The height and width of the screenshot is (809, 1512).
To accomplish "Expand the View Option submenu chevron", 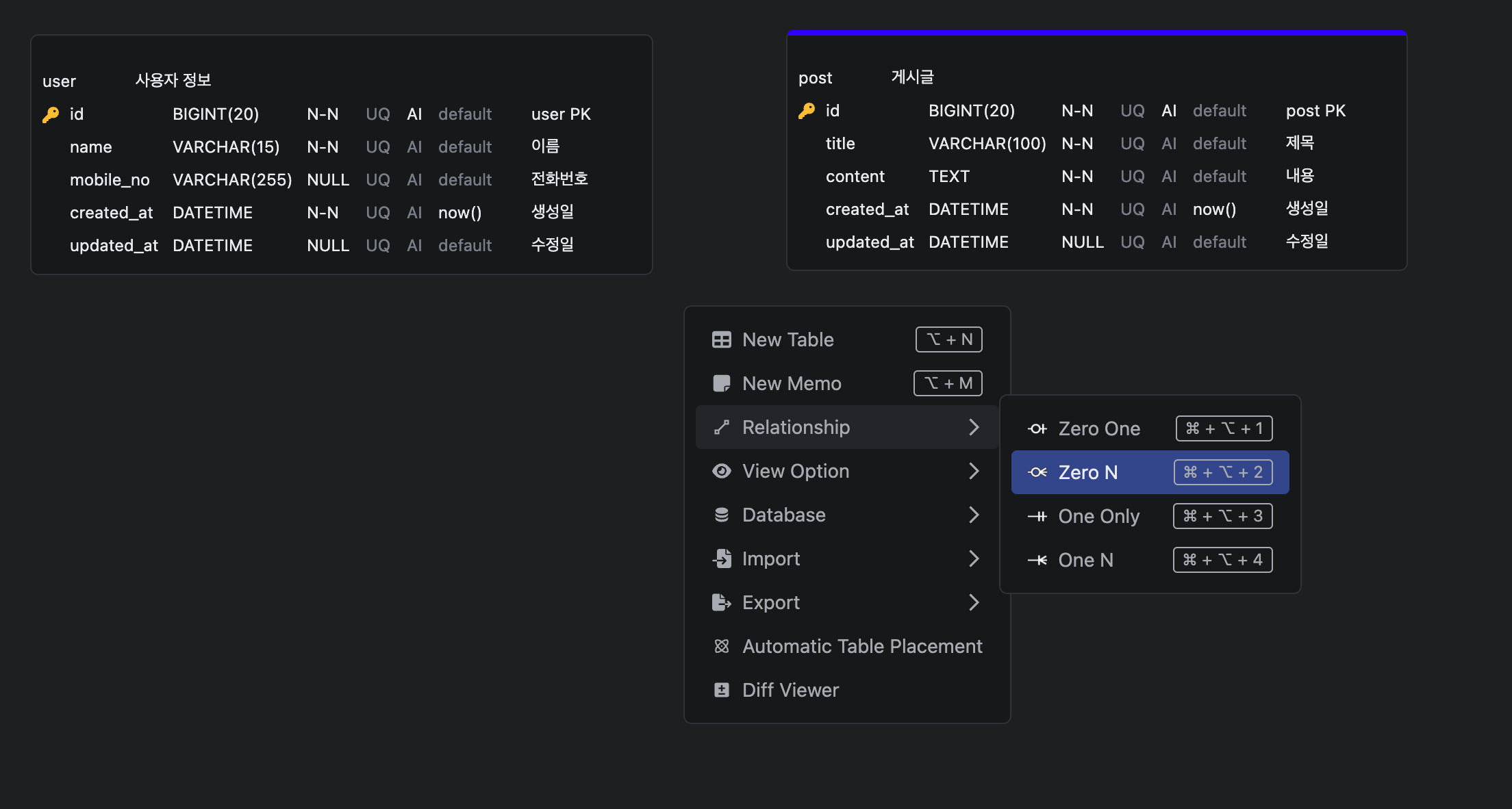I will tap(974, 471).
